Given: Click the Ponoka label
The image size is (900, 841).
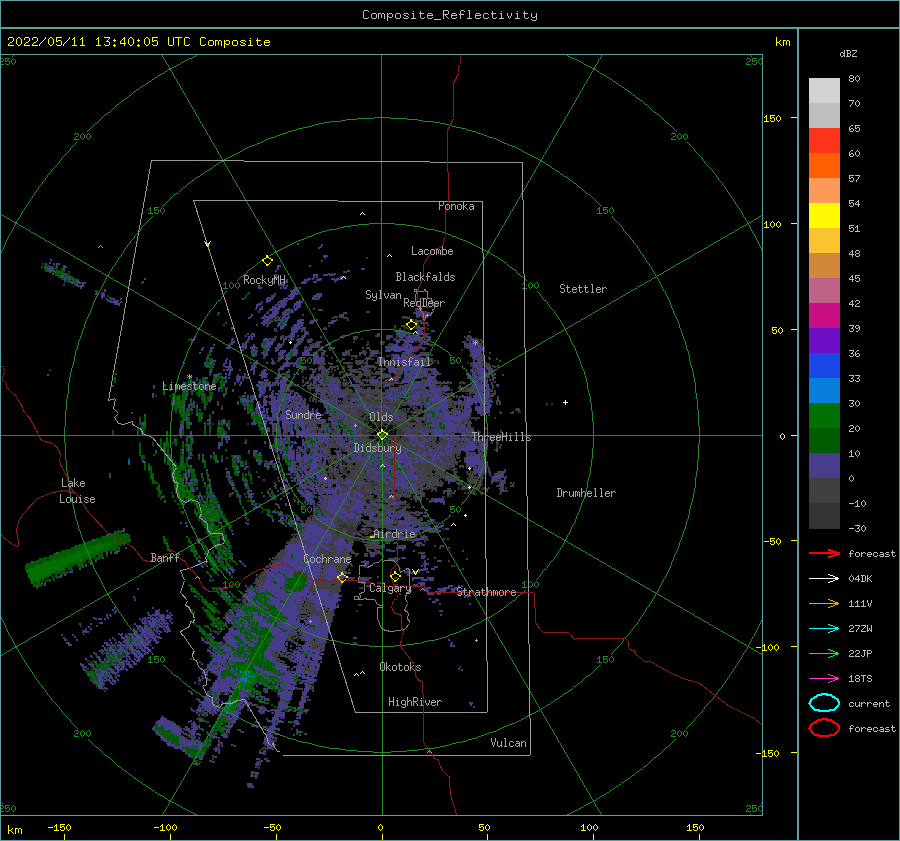Looking at the screenshot, I should tap(456, 206).
